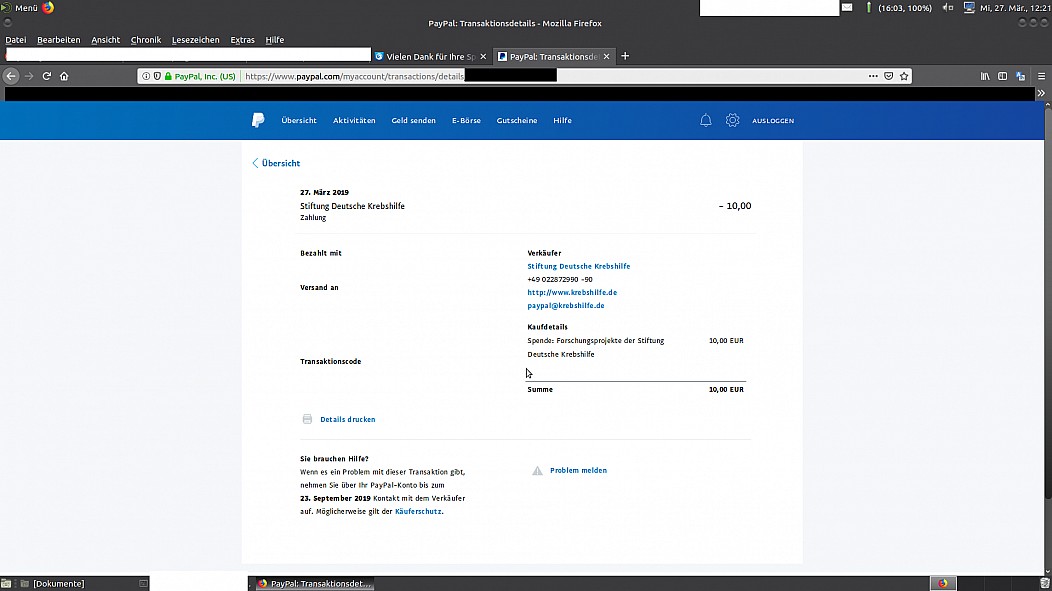Return via the Übersicht back link
1052x591 pixels.
276,163
